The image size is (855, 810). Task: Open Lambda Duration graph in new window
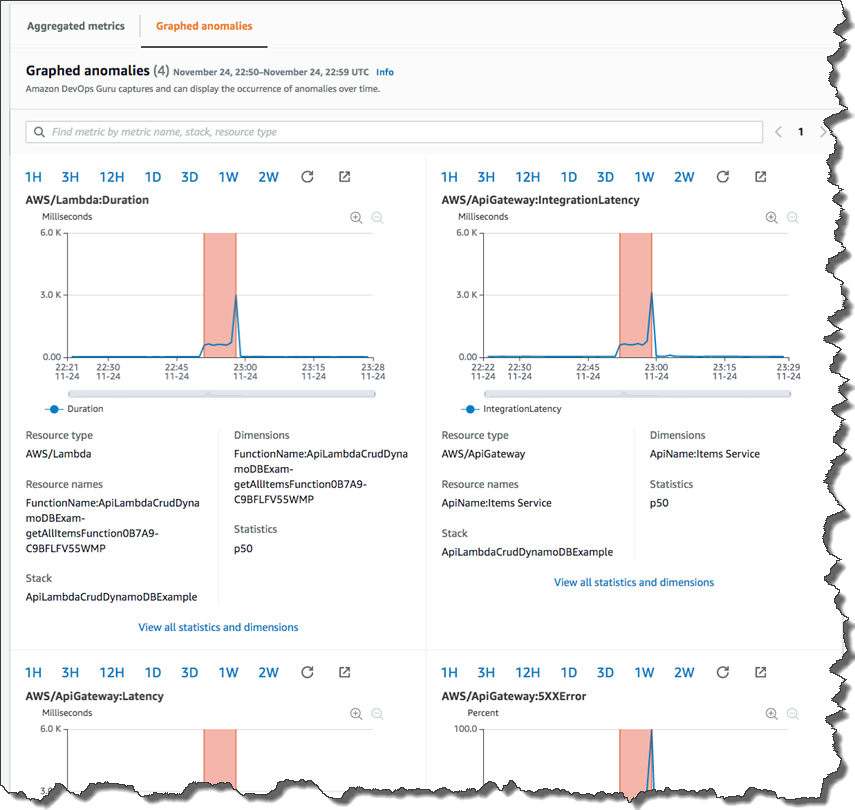[x=345, y=177]
